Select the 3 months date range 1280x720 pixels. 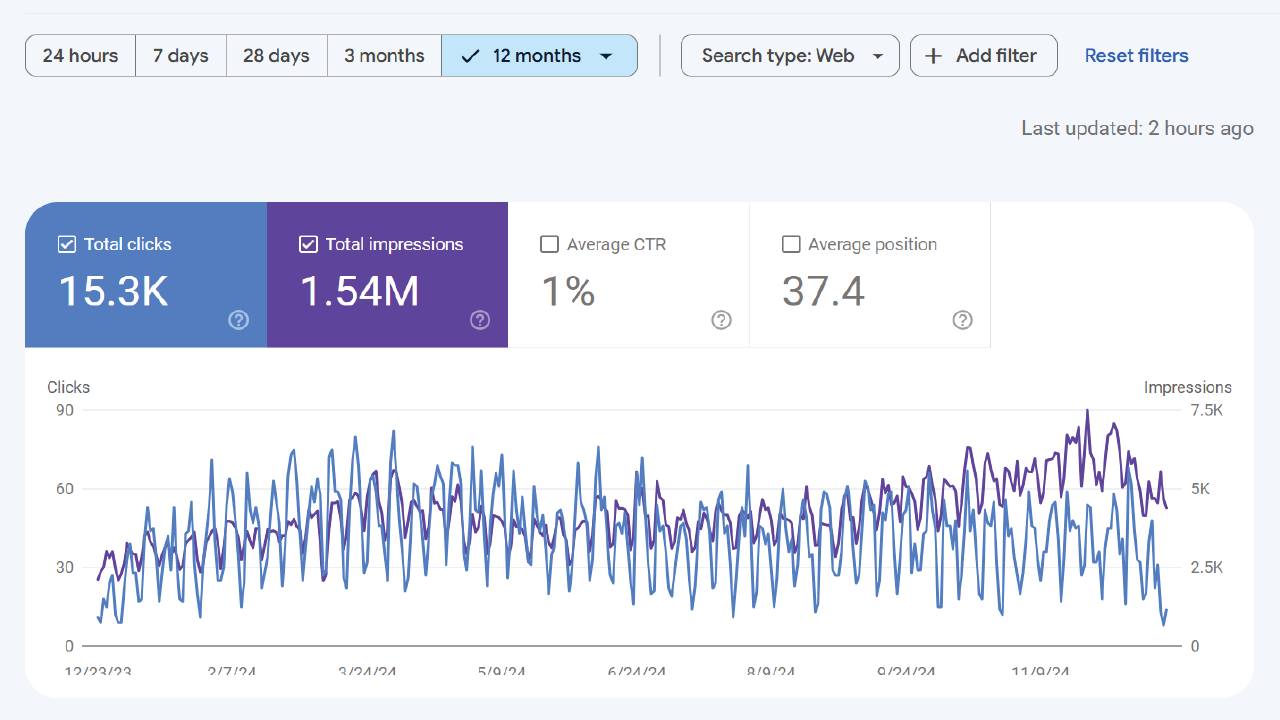click(x=385, y=56)
